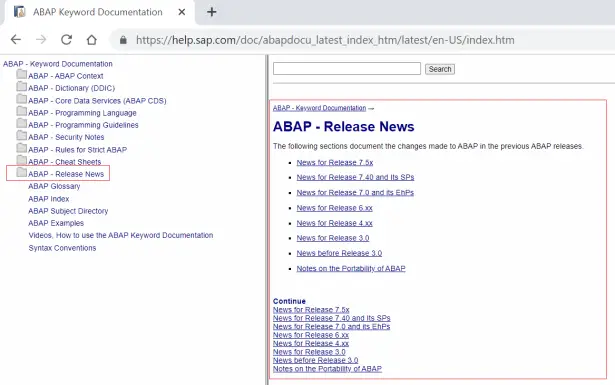The height and width of the screenshot is (385, 615).
Task: Click the ABAP - Release News page heading
Action: point(344,127)
